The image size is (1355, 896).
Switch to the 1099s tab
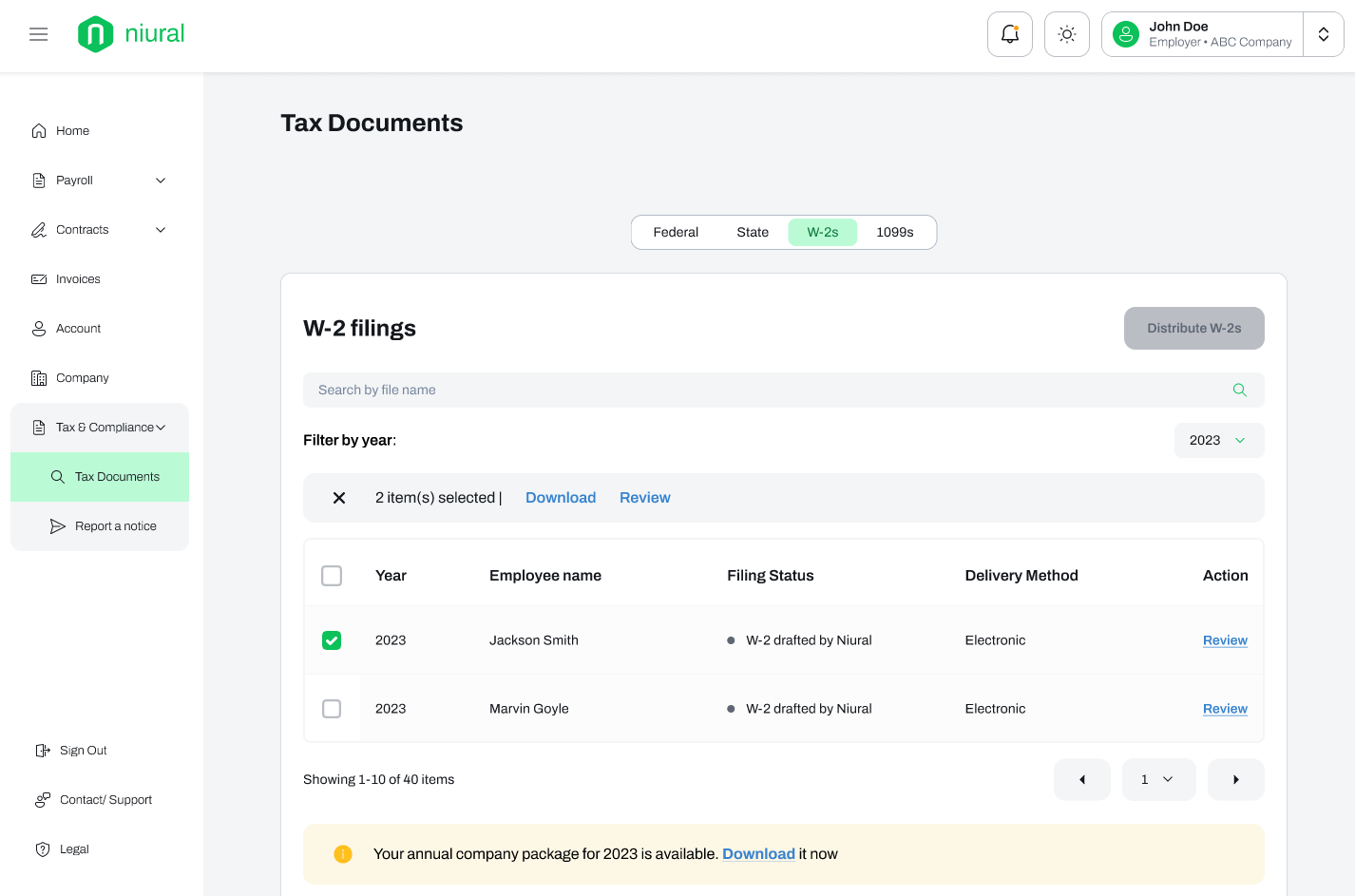tap(894, 232)
